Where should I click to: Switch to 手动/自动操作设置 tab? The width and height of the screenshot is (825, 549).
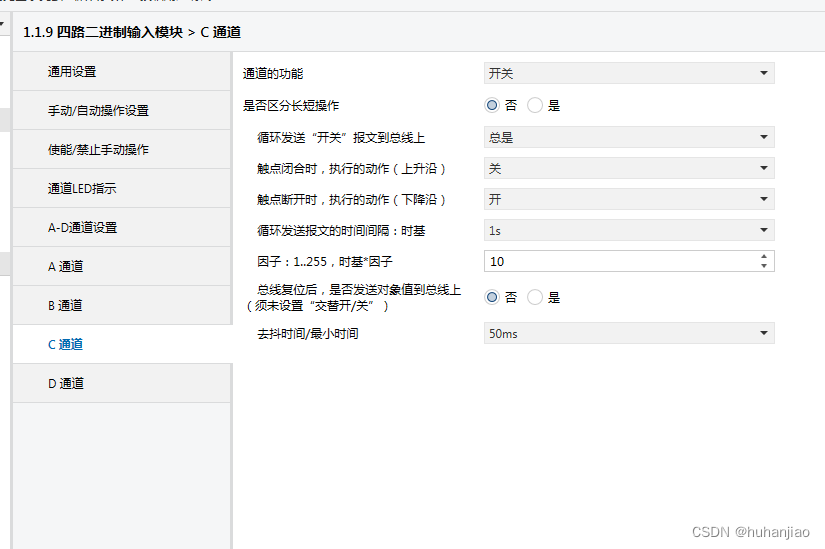(98, 111)
